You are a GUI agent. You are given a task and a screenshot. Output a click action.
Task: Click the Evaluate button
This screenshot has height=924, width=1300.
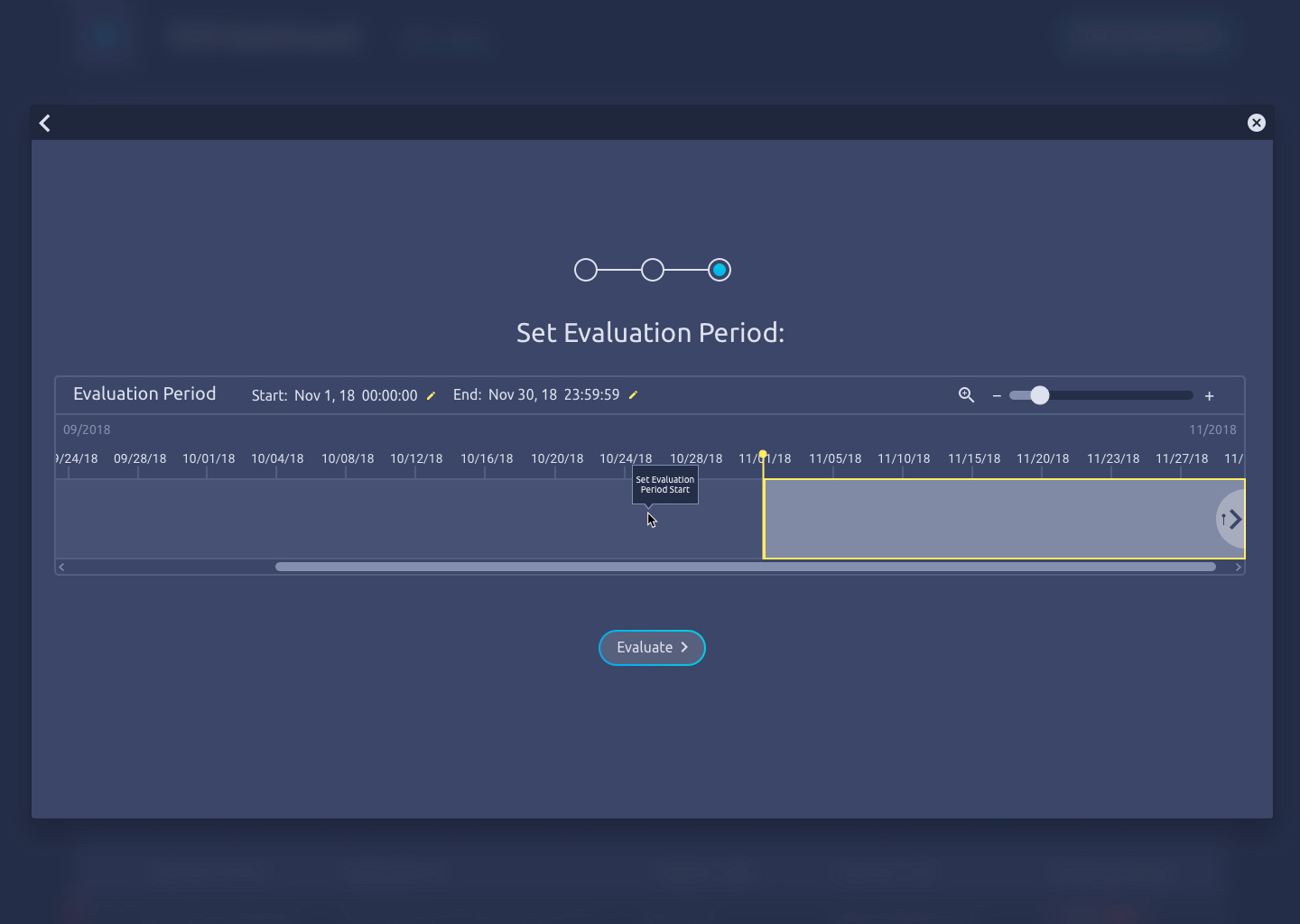tap(652, 648)
